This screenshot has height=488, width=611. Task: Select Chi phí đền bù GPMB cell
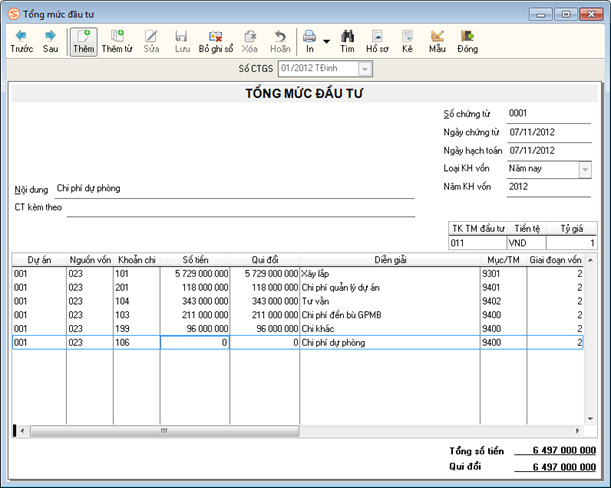pos(390,315)
